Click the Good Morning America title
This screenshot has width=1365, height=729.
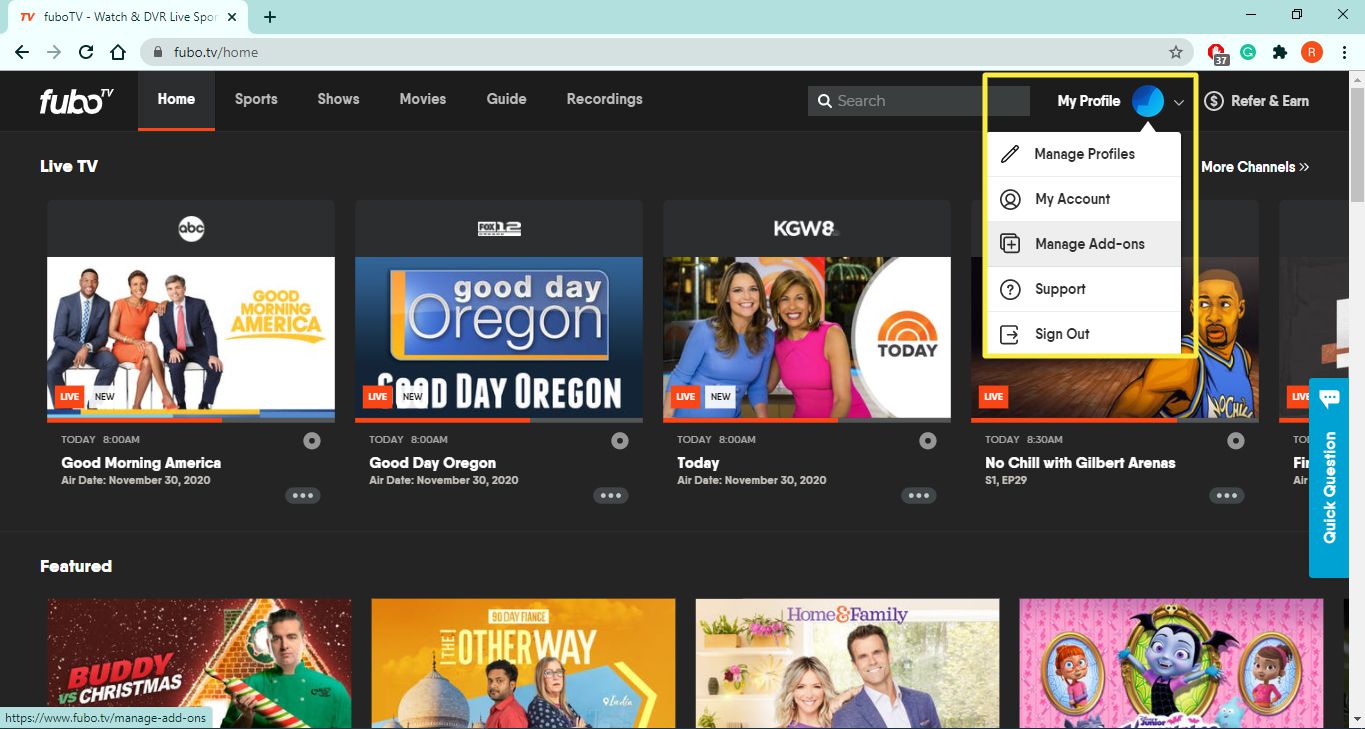[x=141, y=463]
